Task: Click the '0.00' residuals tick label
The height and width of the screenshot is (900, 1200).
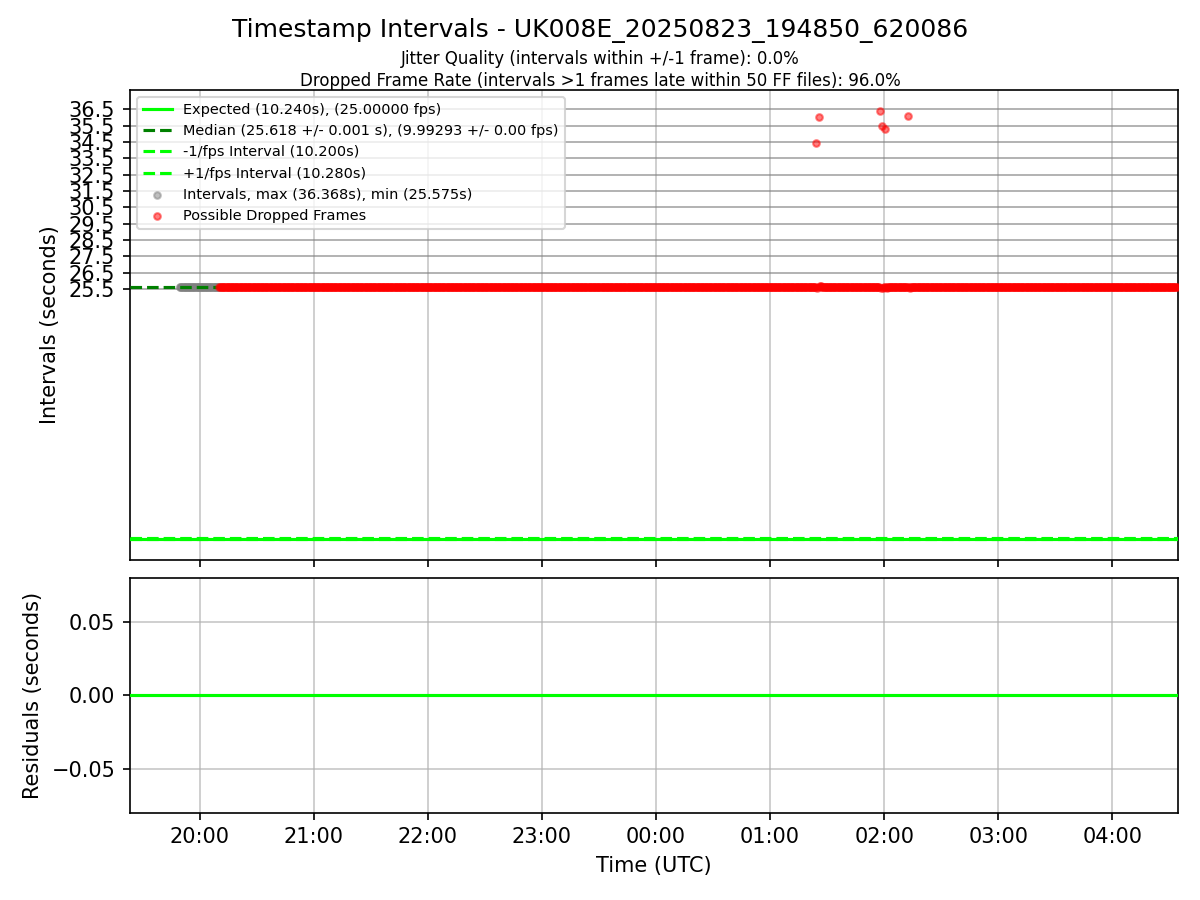Action: click(x=92, y=695)
